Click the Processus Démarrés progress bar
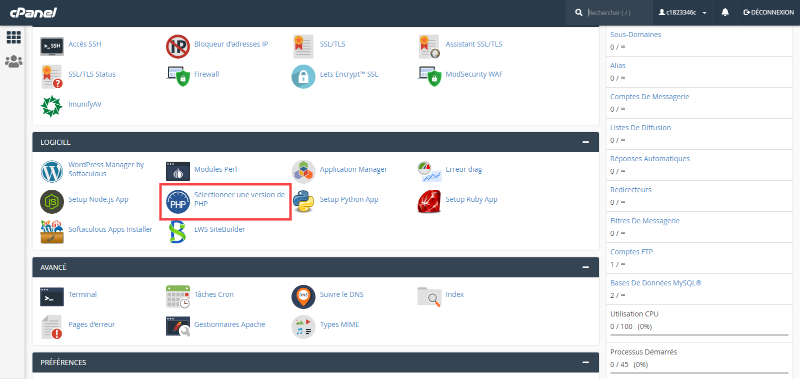The image size is (800, 379). click(x=699, y=373)
